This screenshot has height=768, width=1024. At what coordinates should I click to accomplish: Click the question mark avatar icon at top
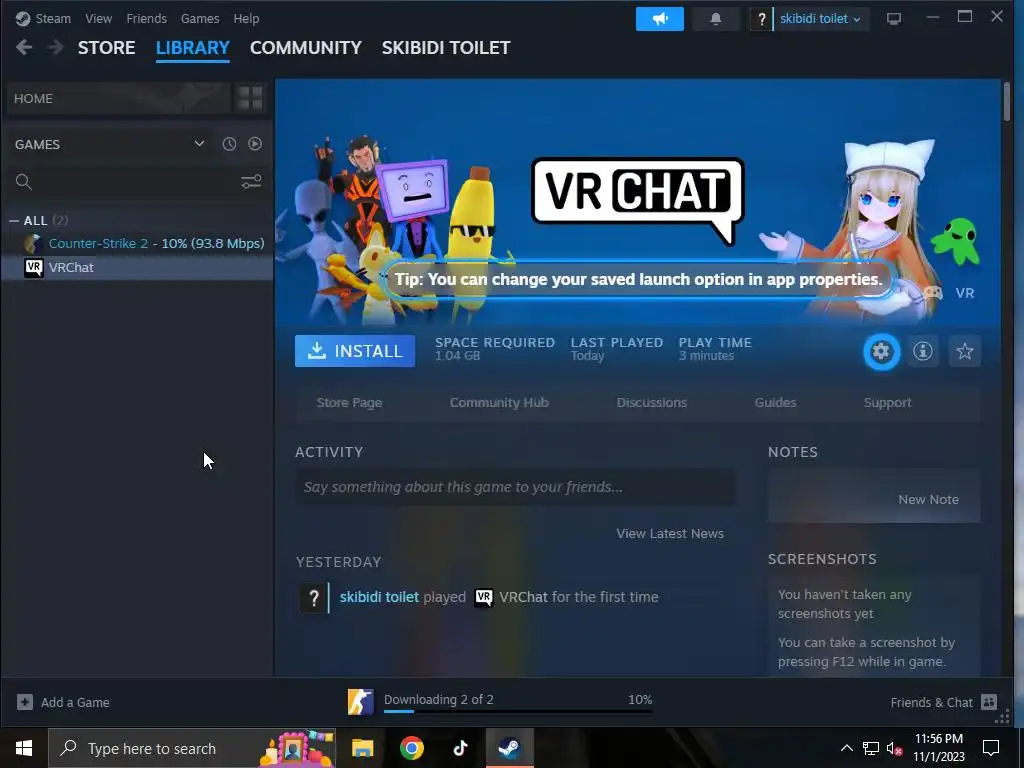761,19
